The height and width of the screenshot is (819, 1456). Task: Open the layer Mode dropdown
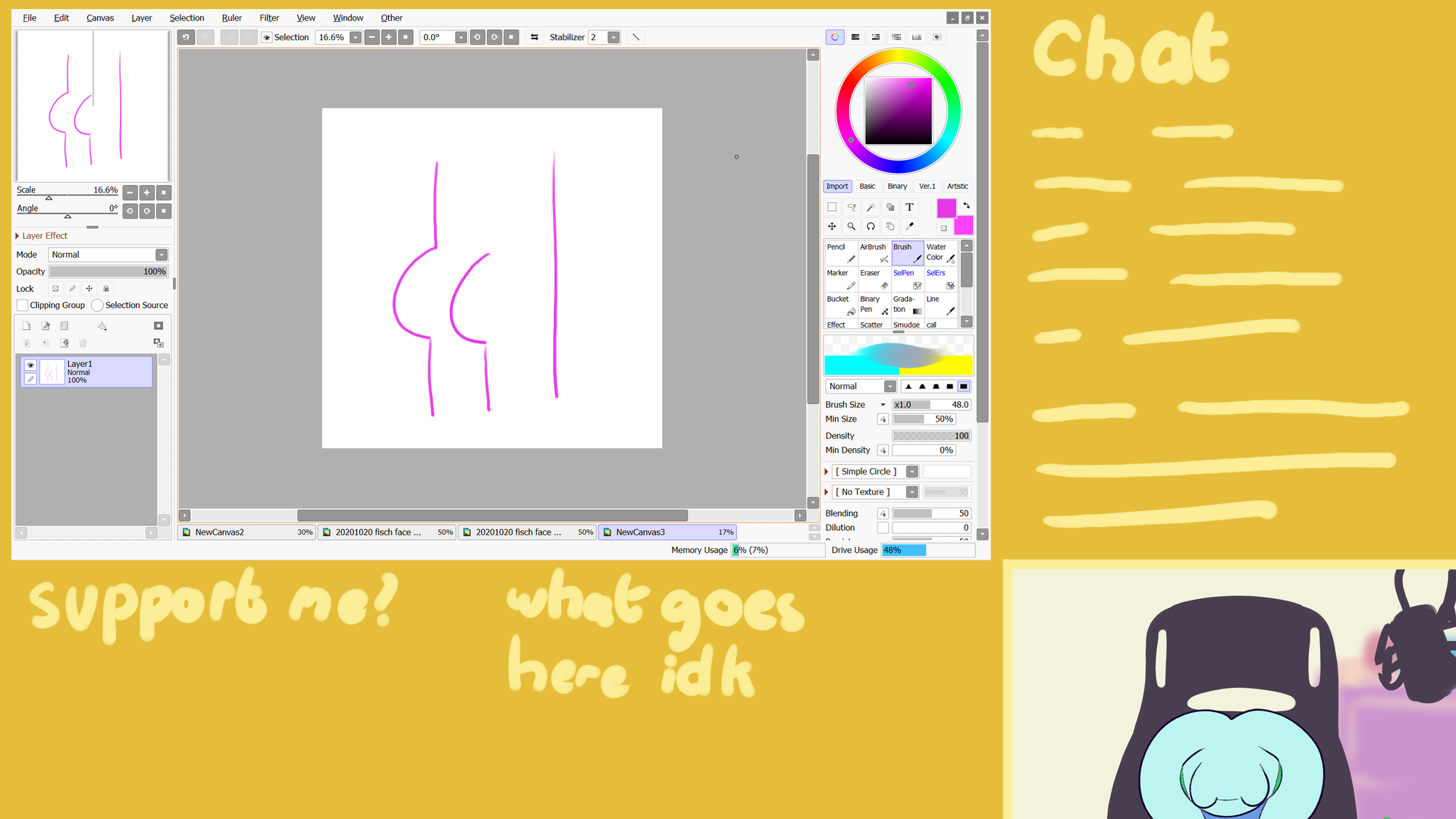click(161, 255)
